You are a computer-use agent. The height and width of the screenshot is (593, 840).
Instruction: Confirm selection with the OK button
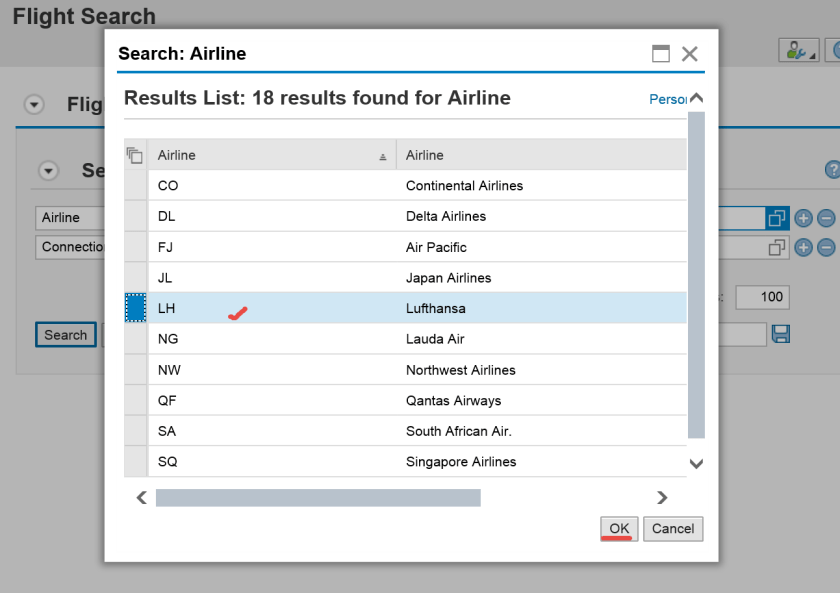619,529
